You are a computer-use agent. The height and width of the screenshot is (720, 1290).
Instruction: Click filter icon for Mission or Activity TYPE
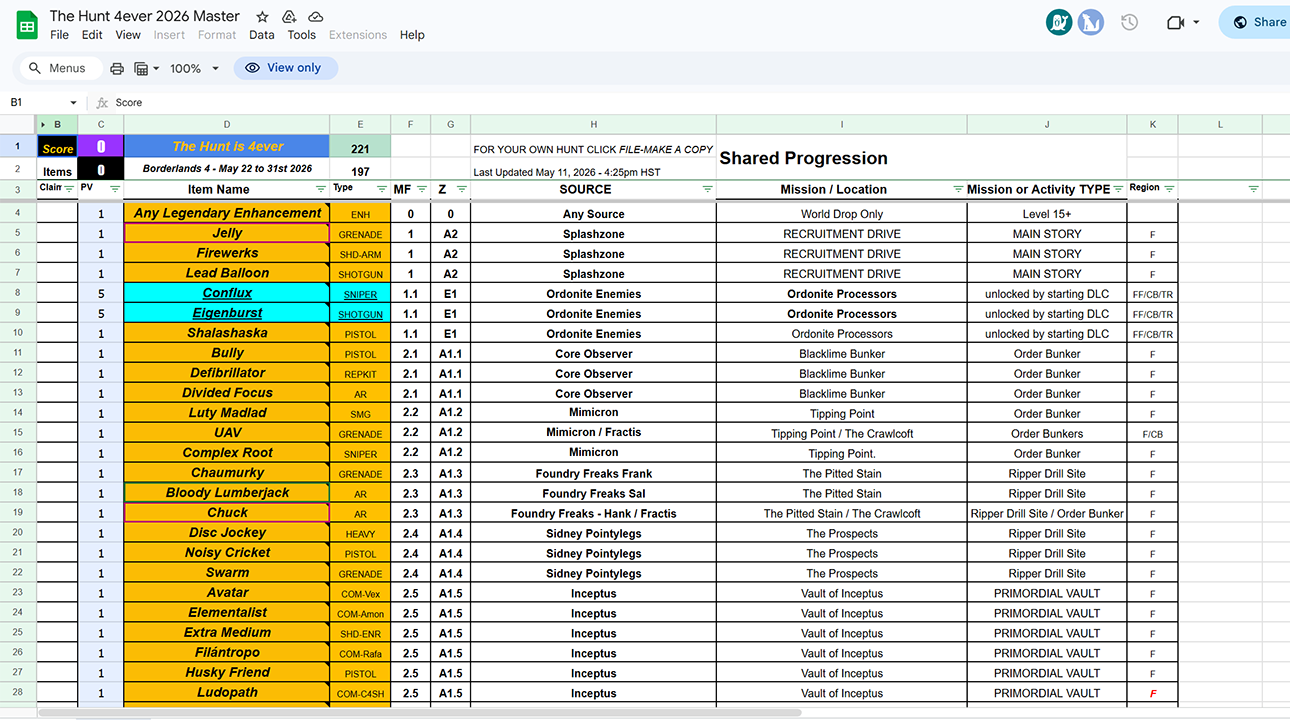tap(1118, 189)
